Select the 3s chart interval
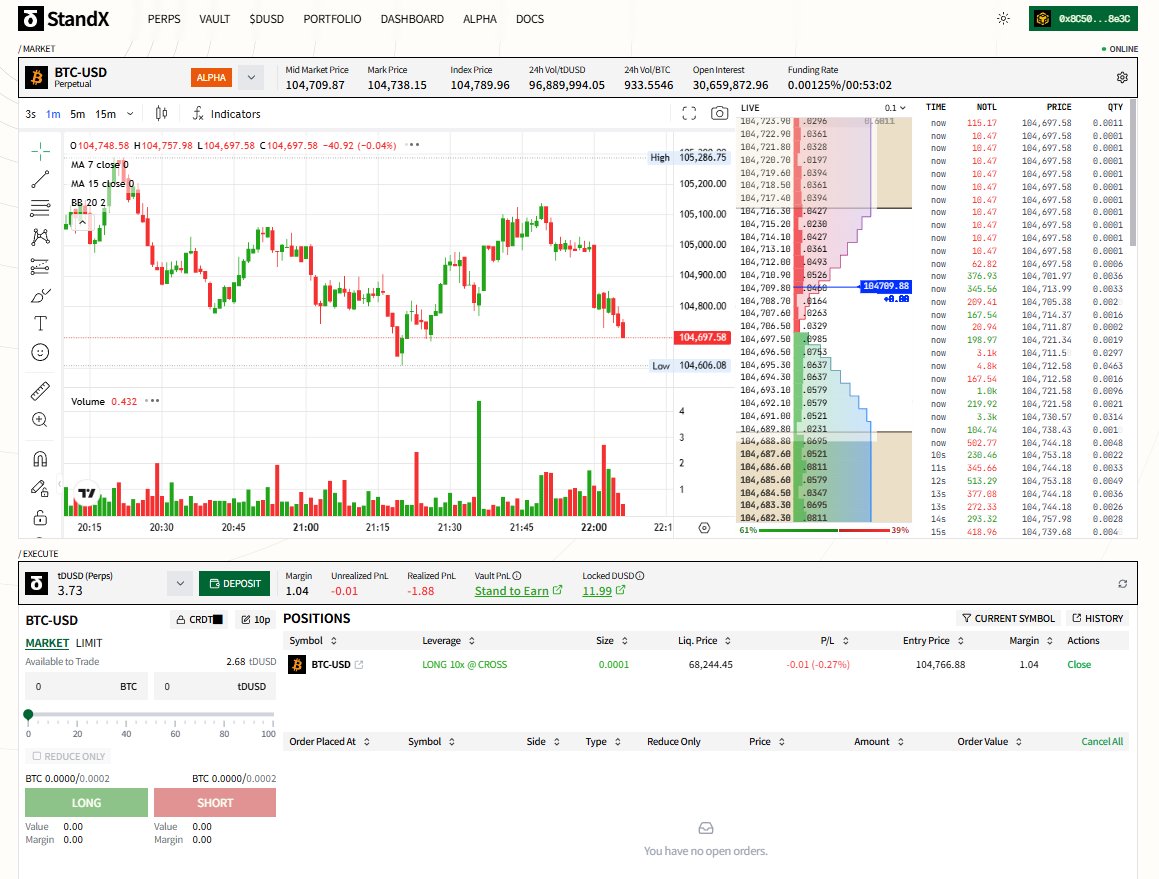Image resolution: width=1159 pixels, height=879 pixels. (x=30, y=114)
